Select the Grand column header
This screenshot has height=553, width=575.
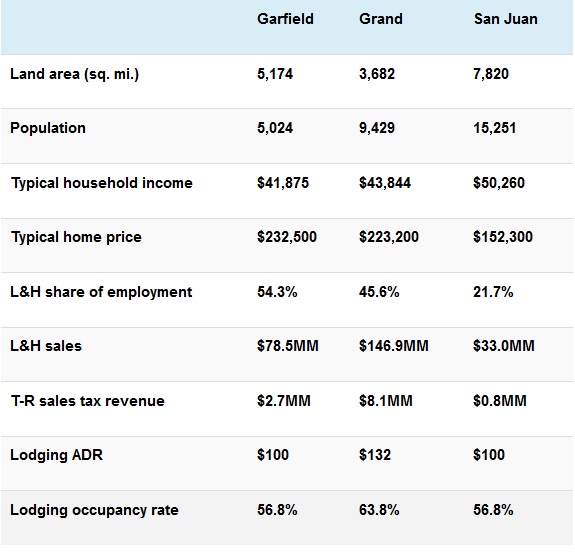point(381,19)
